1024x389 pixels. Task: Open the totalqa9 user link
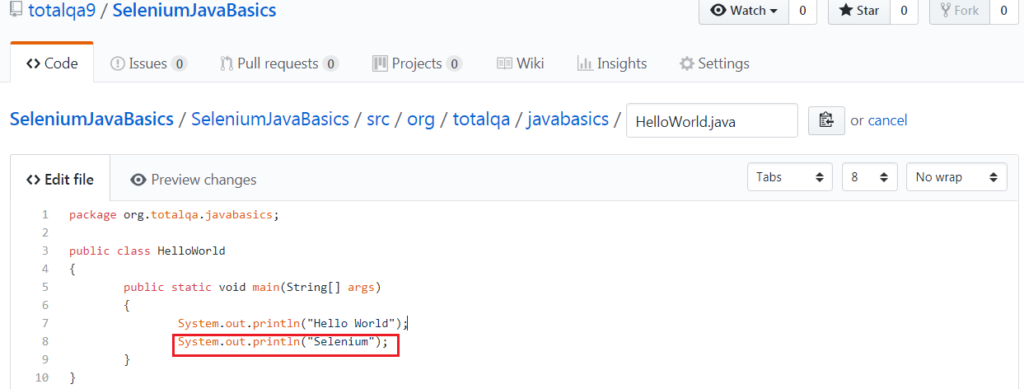tap(65, 10)
